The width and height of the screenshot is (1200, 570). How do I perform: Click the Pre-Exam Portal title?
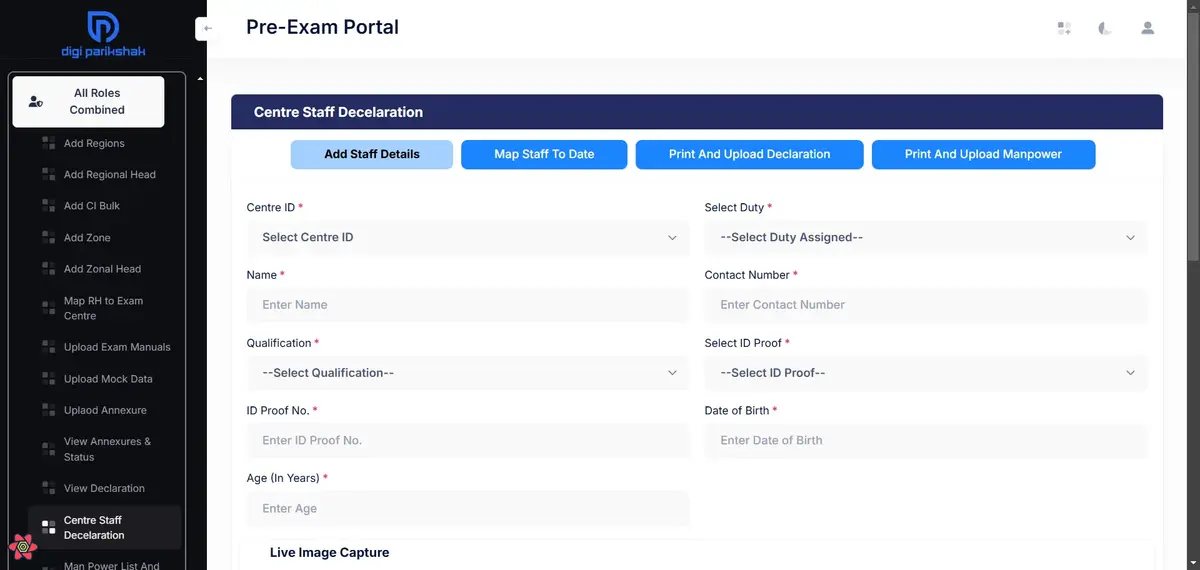322,27
